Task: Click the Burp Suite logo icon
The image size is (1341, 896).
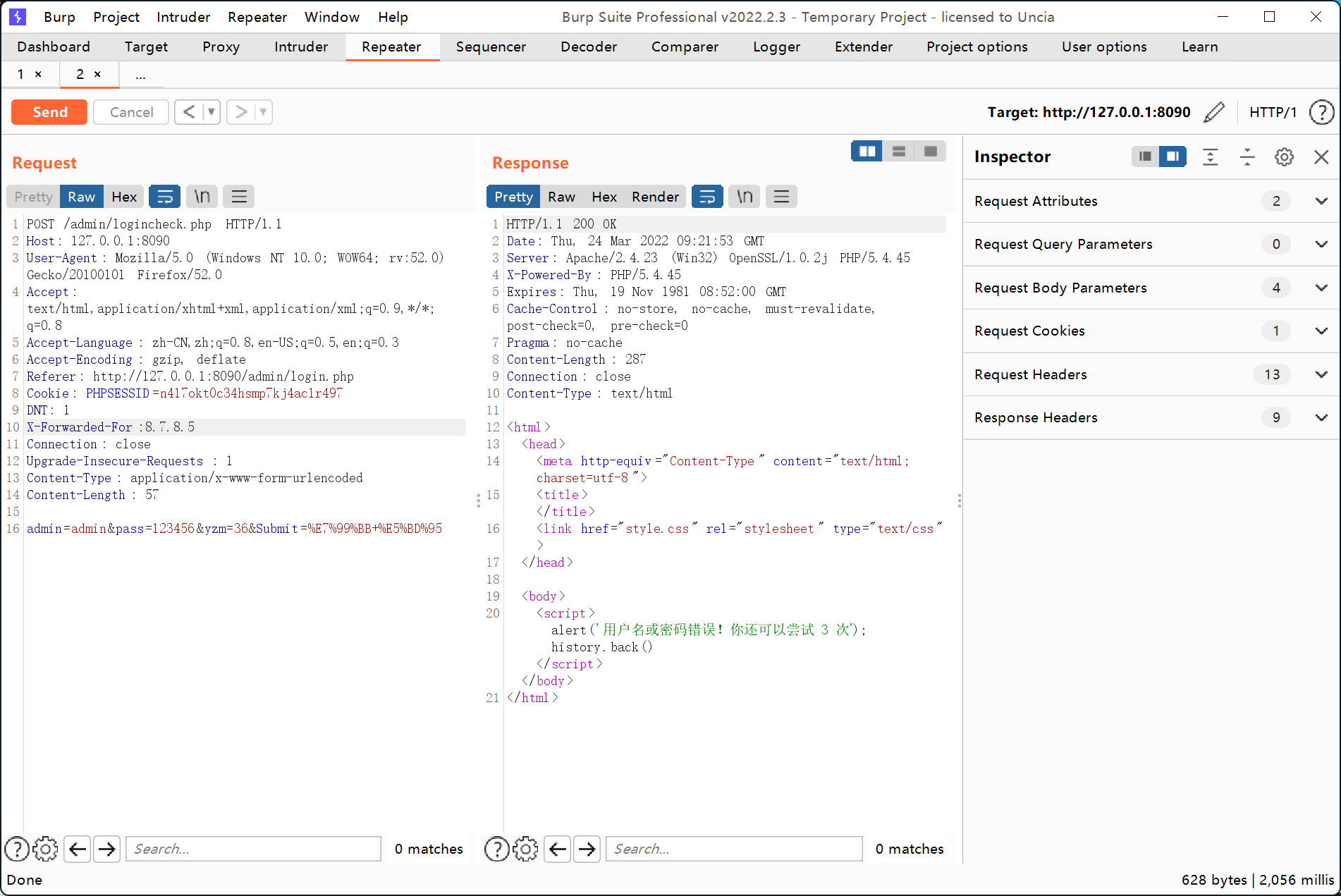Action: [x=18, y=17]
